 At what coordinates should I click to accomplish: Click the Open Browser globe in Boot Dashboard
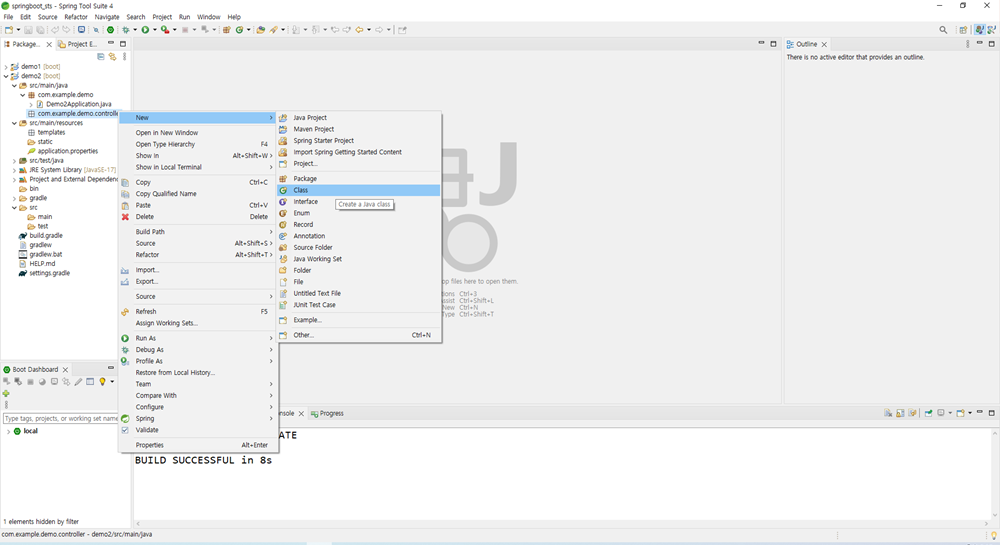click(42, 382)
